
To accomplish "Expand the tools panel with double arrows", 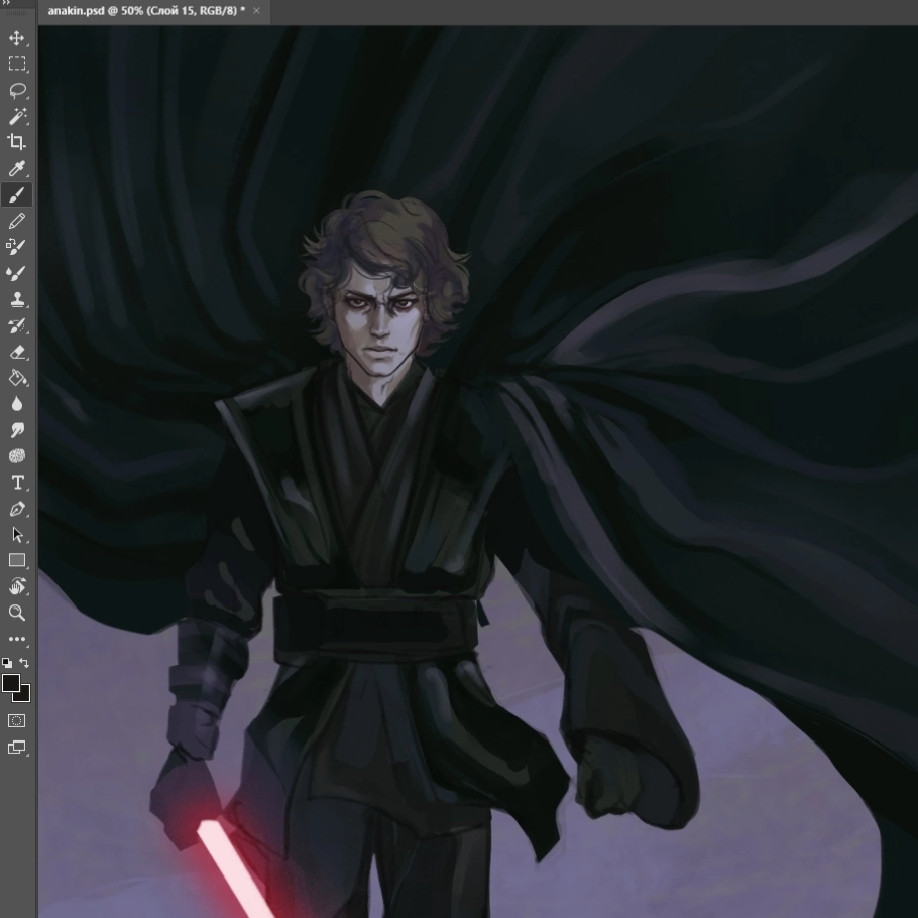I will (x=6, y=2).
